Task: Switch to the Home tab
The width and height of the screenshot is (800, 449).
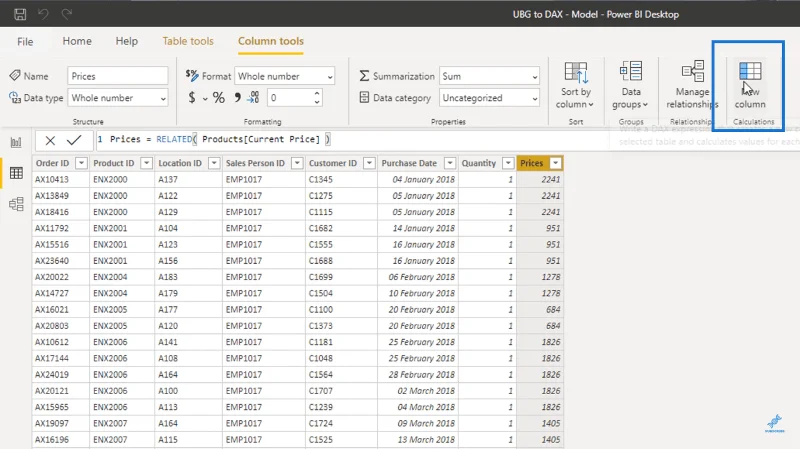Action: (77, 41)
